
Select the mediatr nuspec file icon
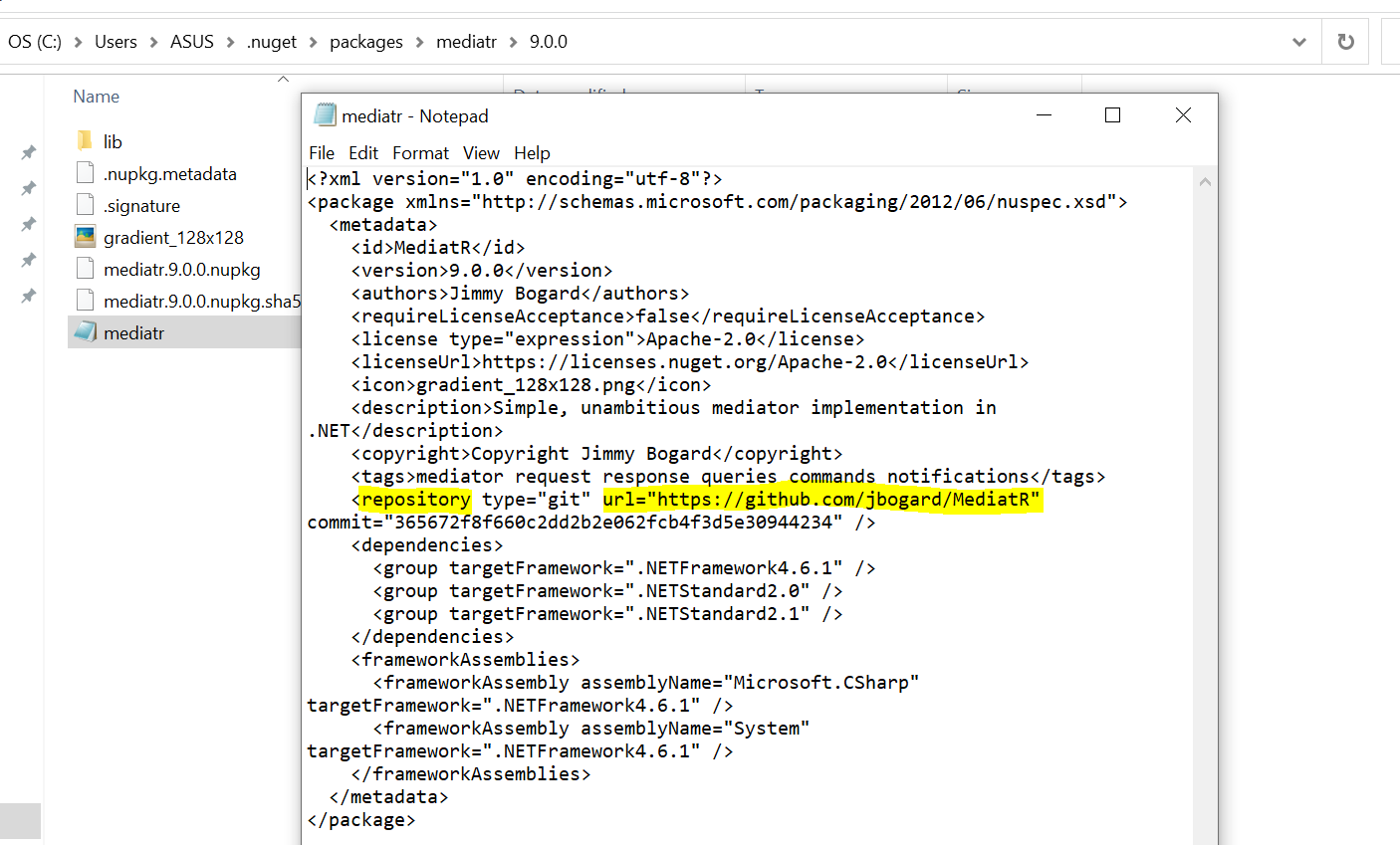pyautogui.click(x=86, y=332)
